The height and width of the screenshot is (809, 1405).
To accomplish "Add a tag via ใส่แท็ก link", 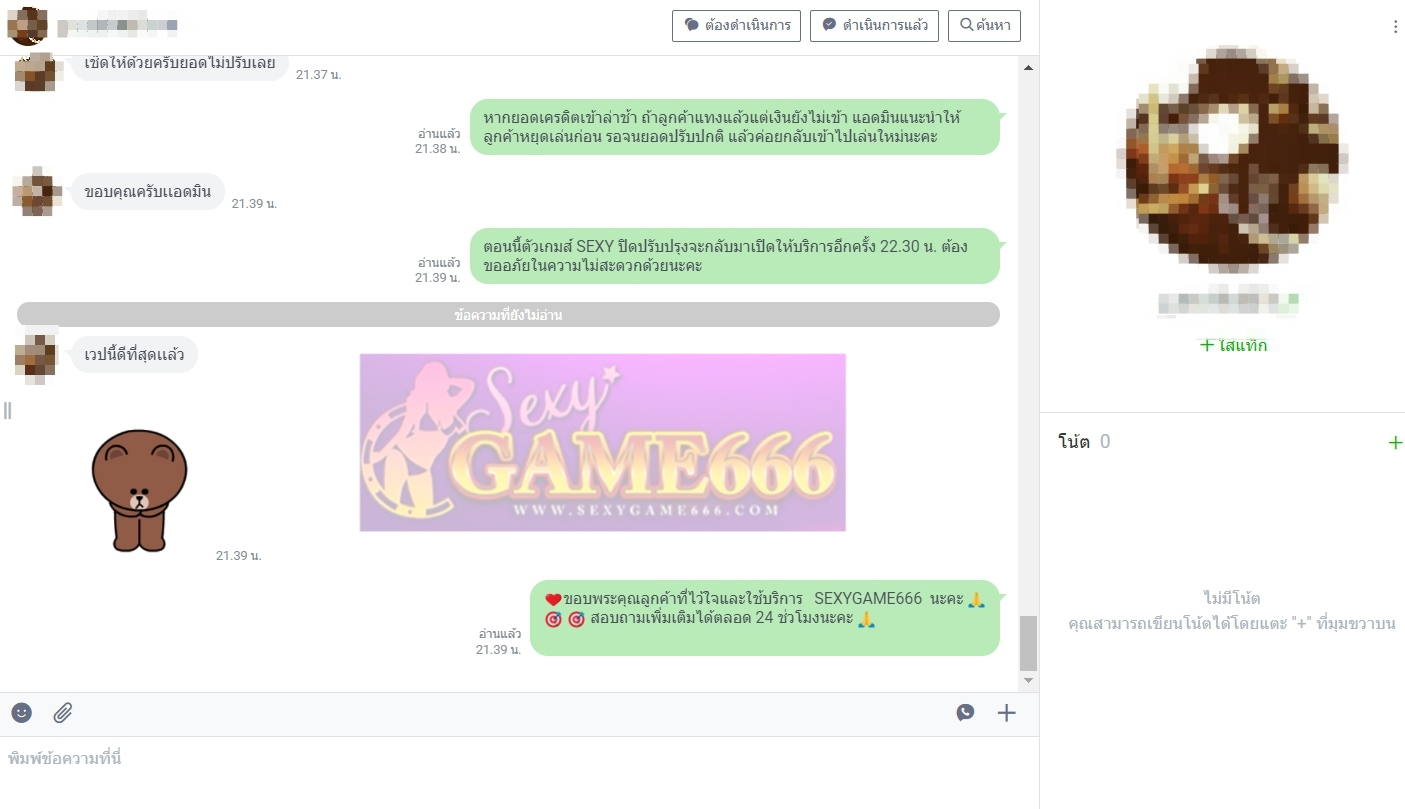I will (1233, 345).
